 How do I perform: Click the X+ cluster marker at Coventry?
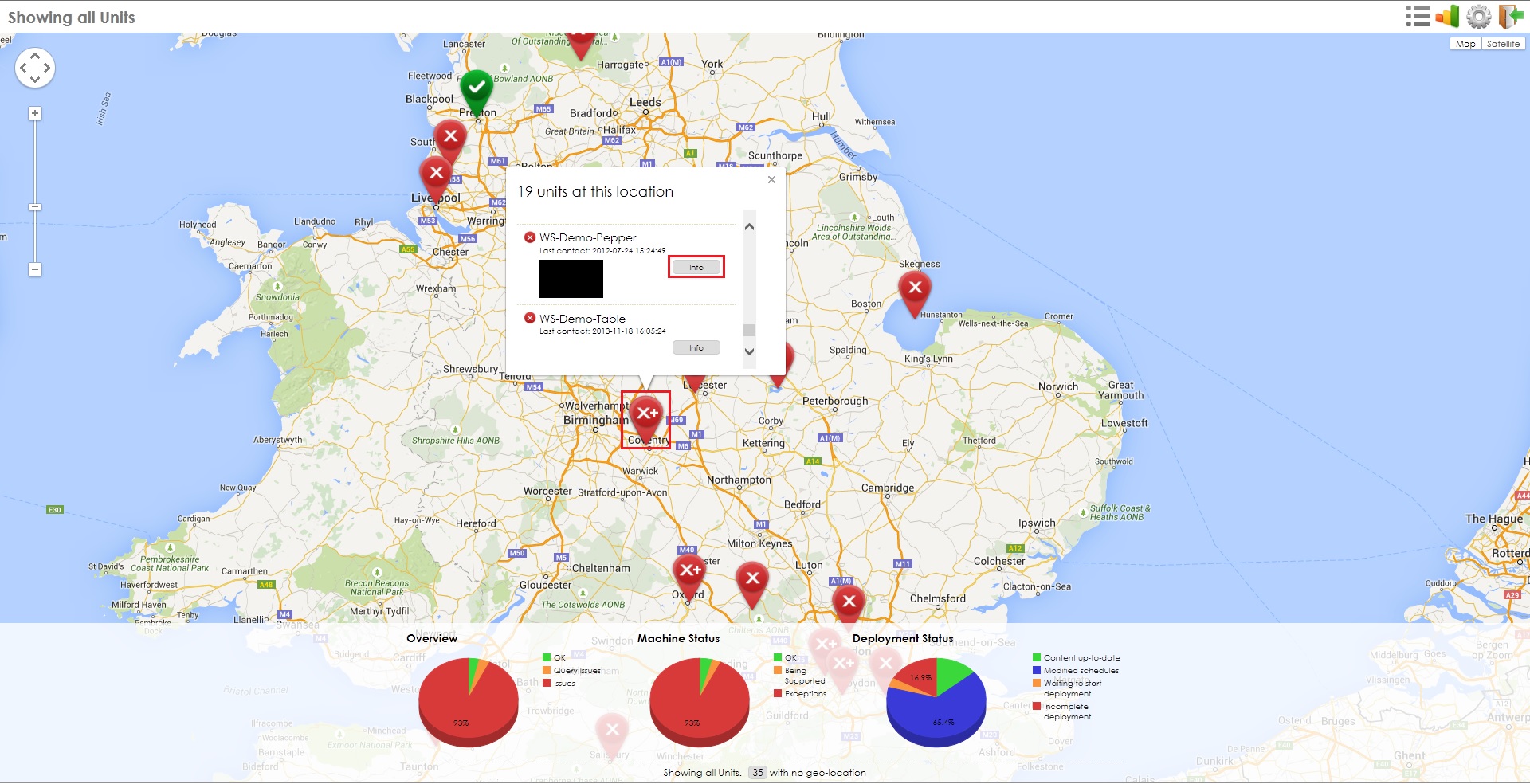647,414
